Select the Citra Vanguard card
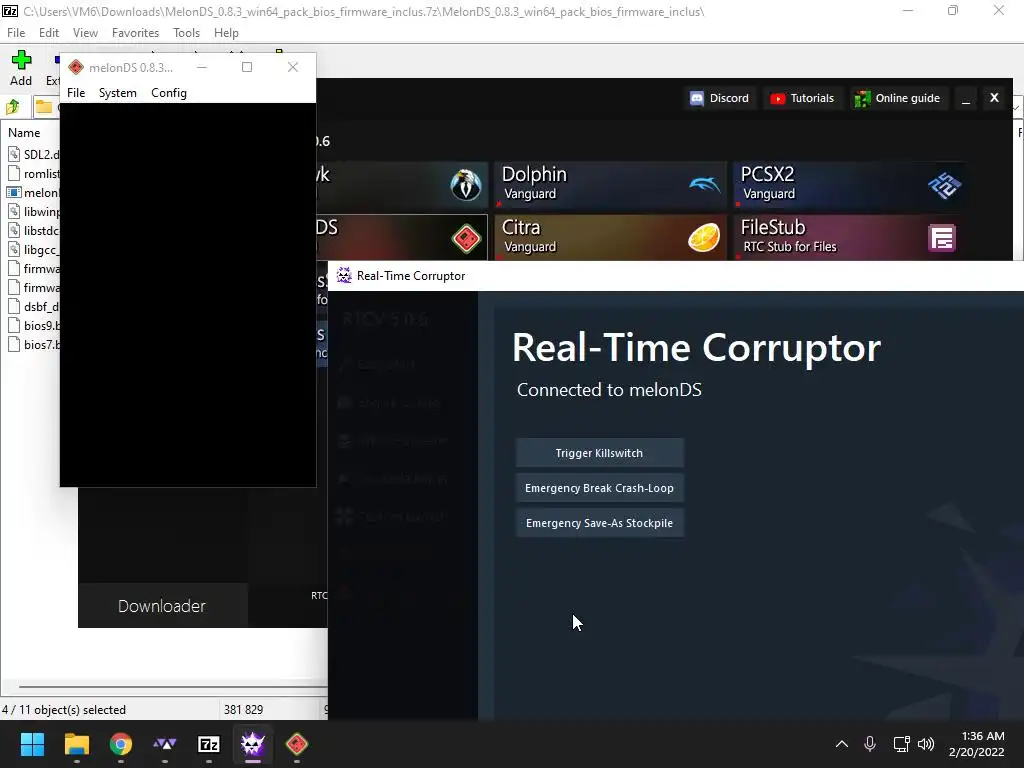The height and width of the screenshot is (768, 1024). coord(610,237)
